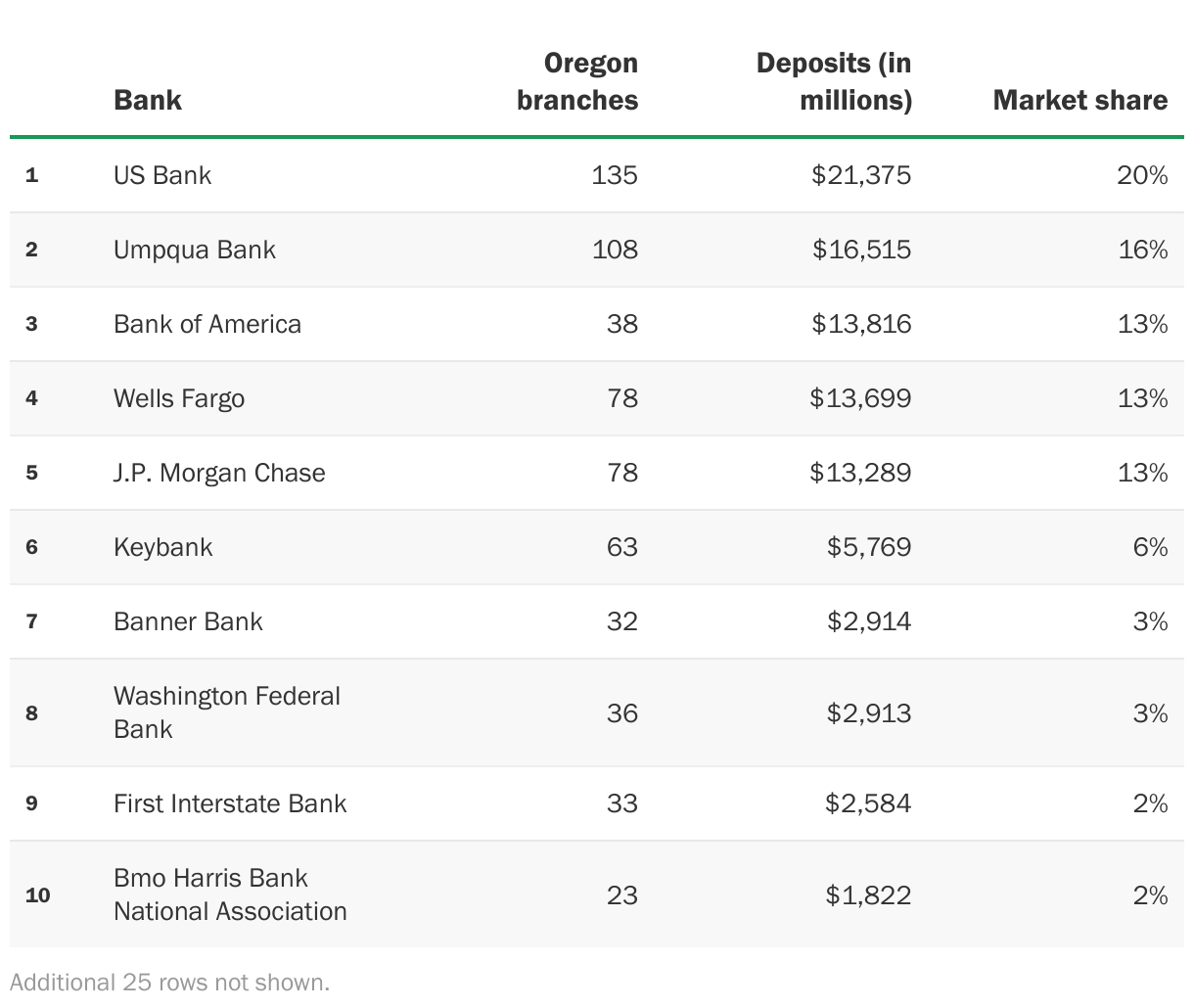
Task: Click the Bank of America row name
Action: pos(207,324)
